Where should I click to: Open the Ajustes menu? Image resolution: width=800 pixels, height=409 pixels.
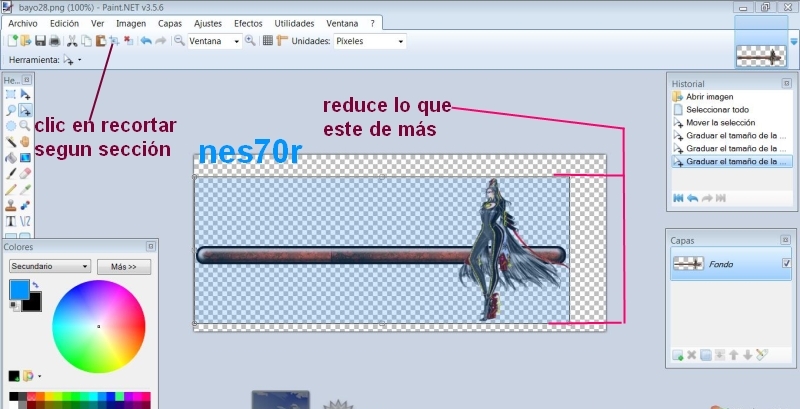pos(208,23)
